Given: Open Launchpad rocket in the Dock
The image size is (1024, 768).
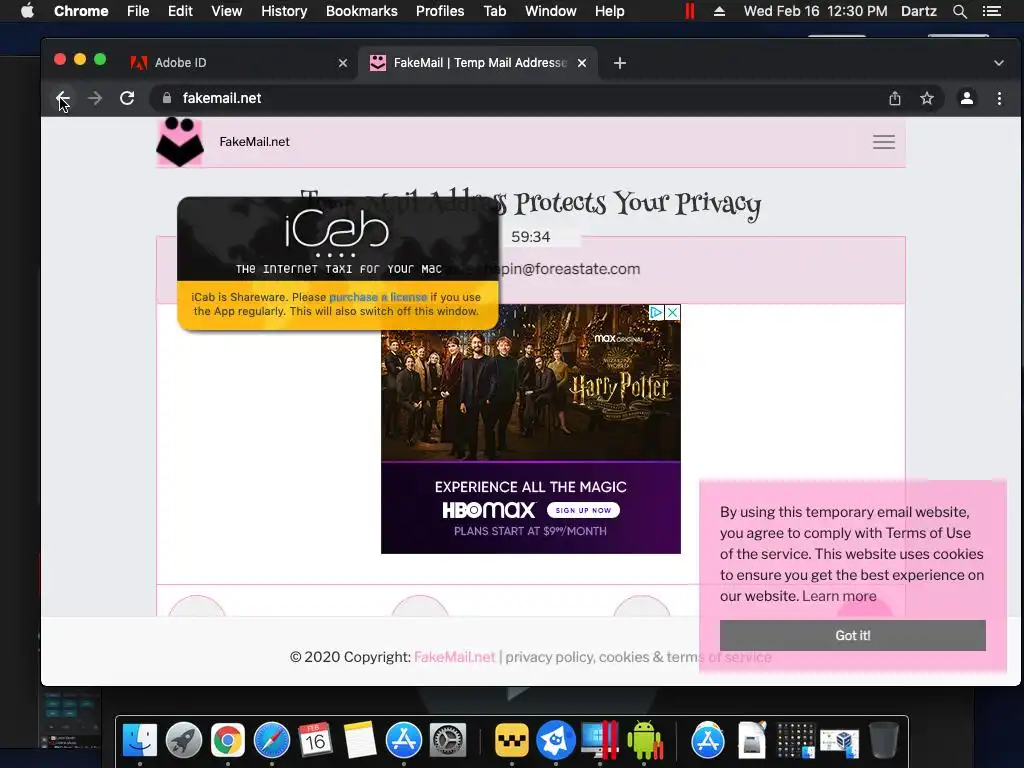Looking at the screenshot, I should (184, 741).
